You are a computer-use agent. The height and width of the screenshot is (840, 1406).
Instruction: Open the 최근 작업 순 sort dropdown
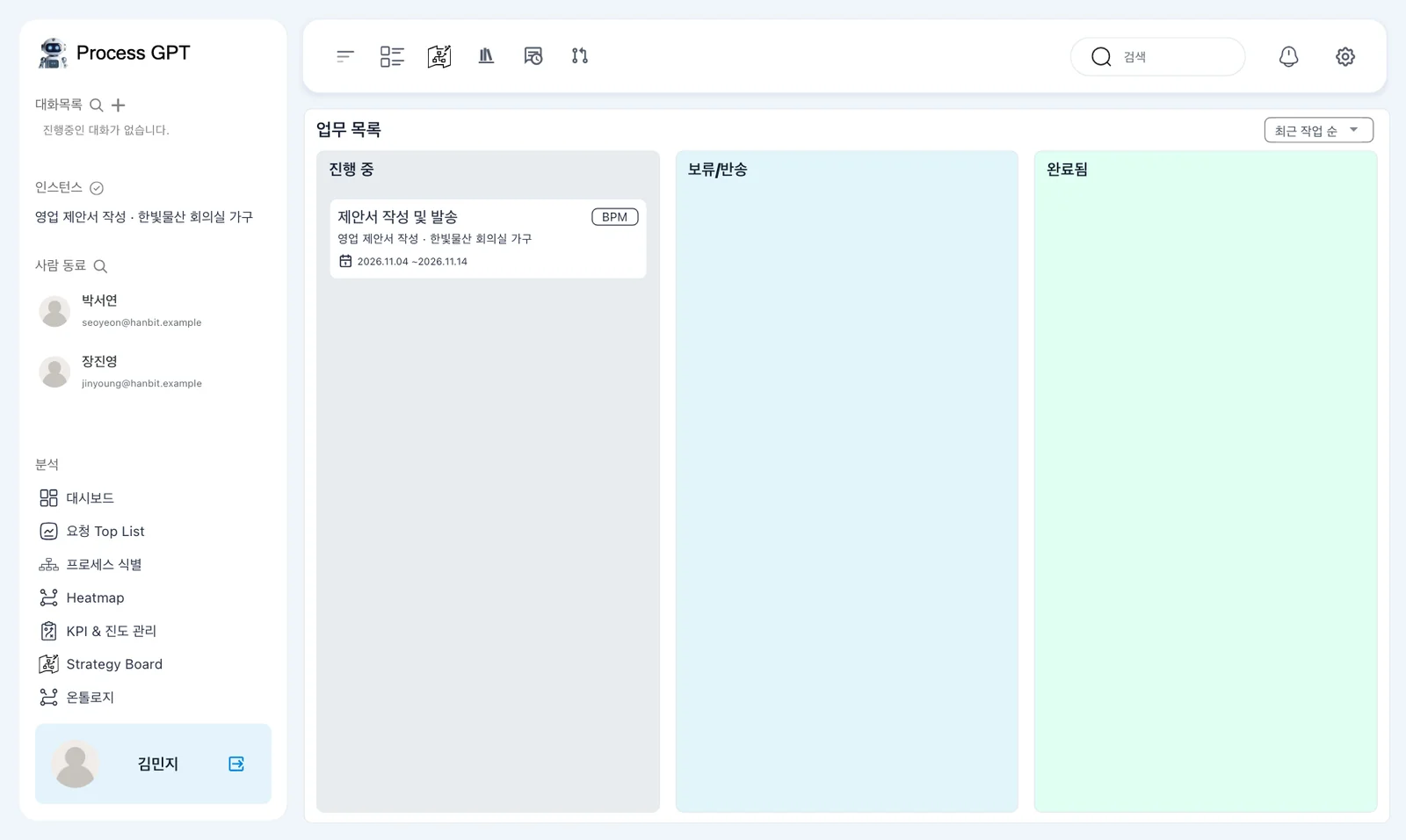[x=1318, y=130]
